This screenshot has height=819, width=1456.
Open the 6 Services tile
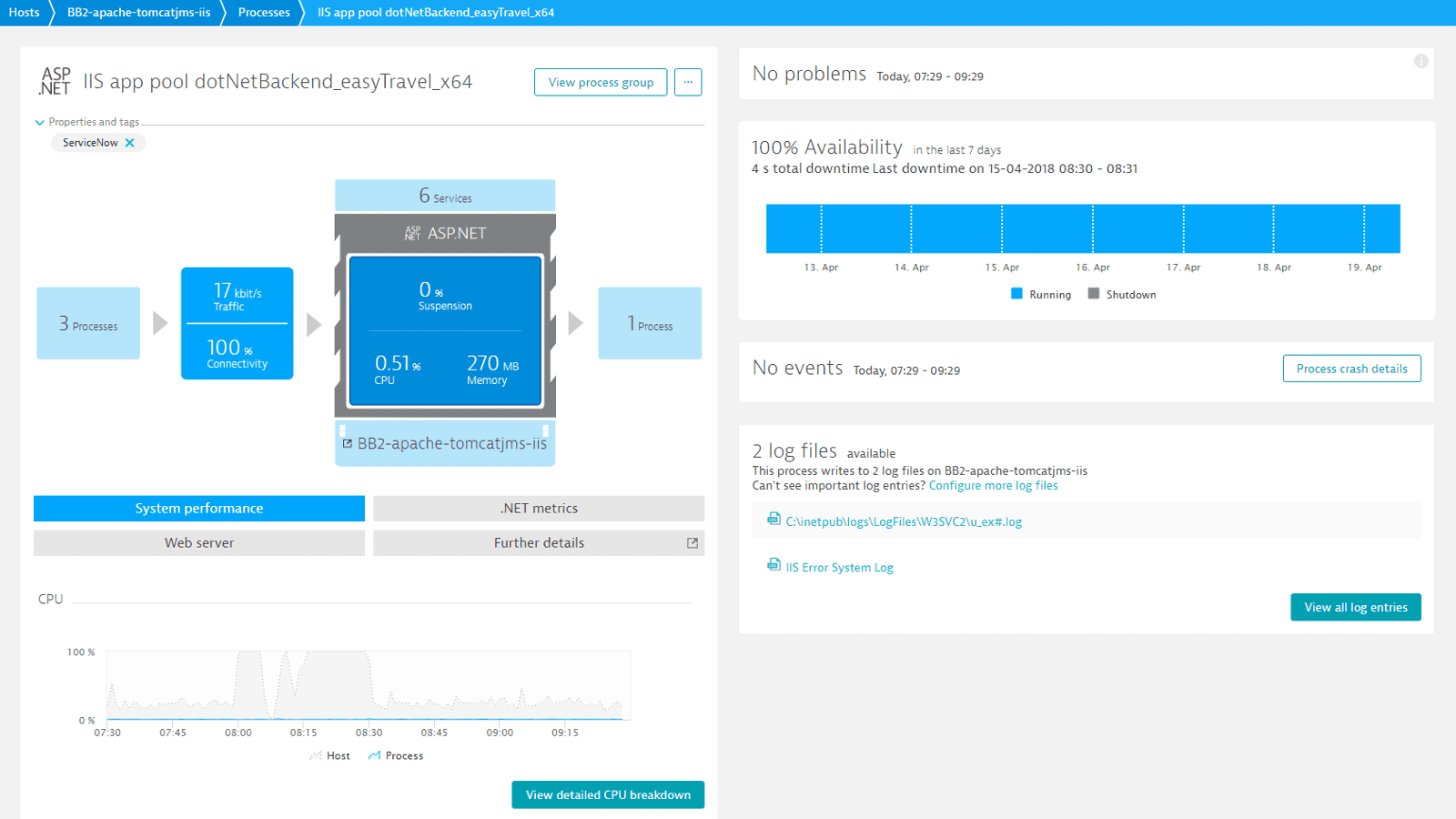coord(445,196)
